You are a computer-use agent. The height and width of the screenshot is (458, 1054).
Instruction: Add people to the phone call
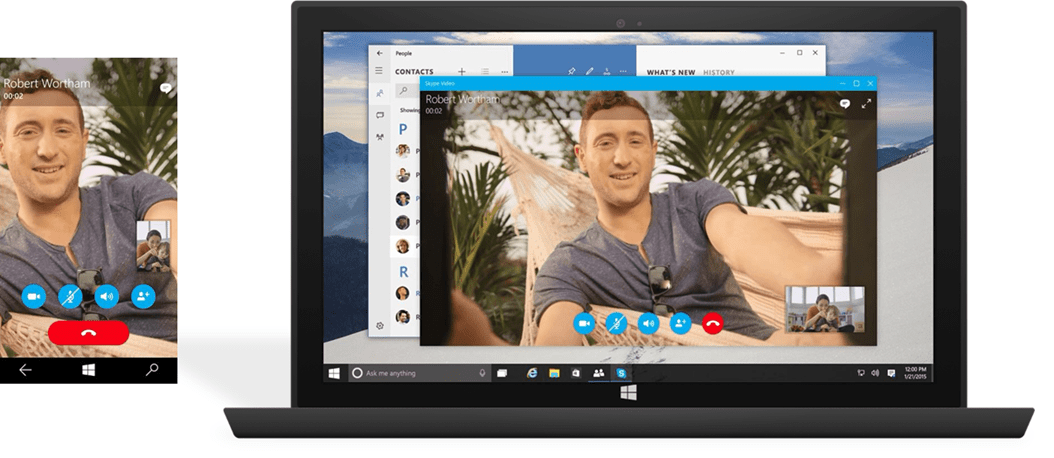pyautogui.click(x=143, y=296)
